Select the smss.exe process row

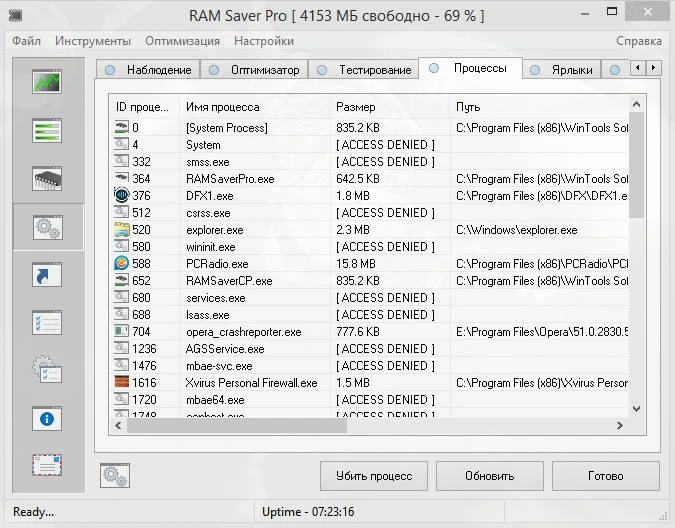[369, 161]
